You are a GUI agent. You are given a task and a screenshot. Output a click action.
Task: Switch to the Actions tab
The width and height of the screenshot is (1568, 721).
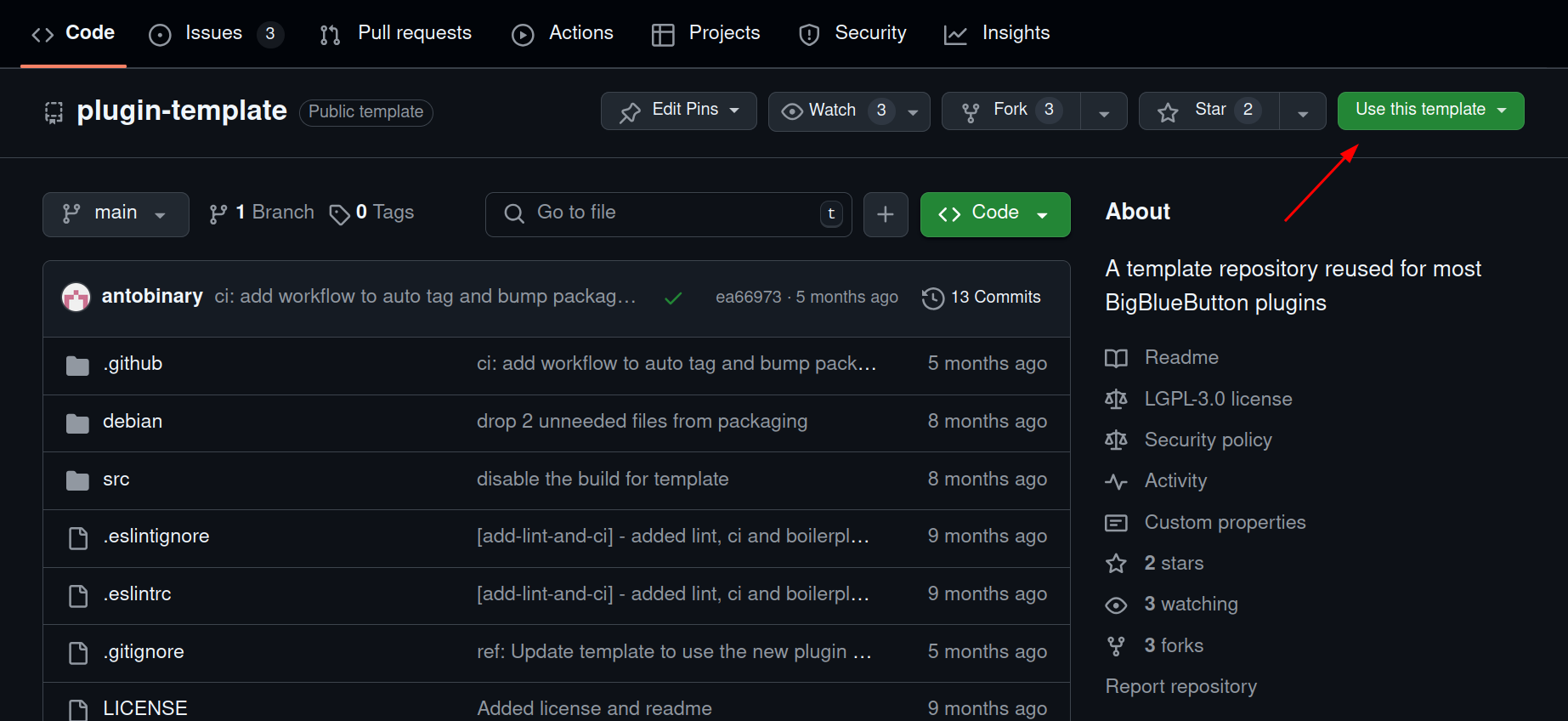point(563,33)
